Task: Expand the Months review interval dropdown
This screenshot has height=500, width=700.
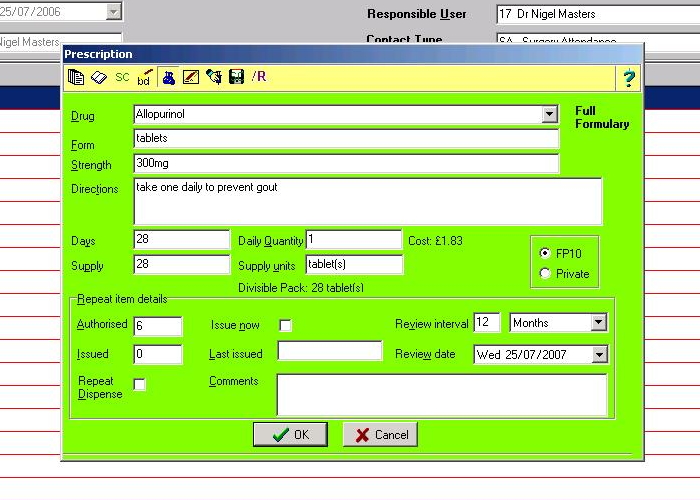Action: pyautogui.click(x=598, y=322)
